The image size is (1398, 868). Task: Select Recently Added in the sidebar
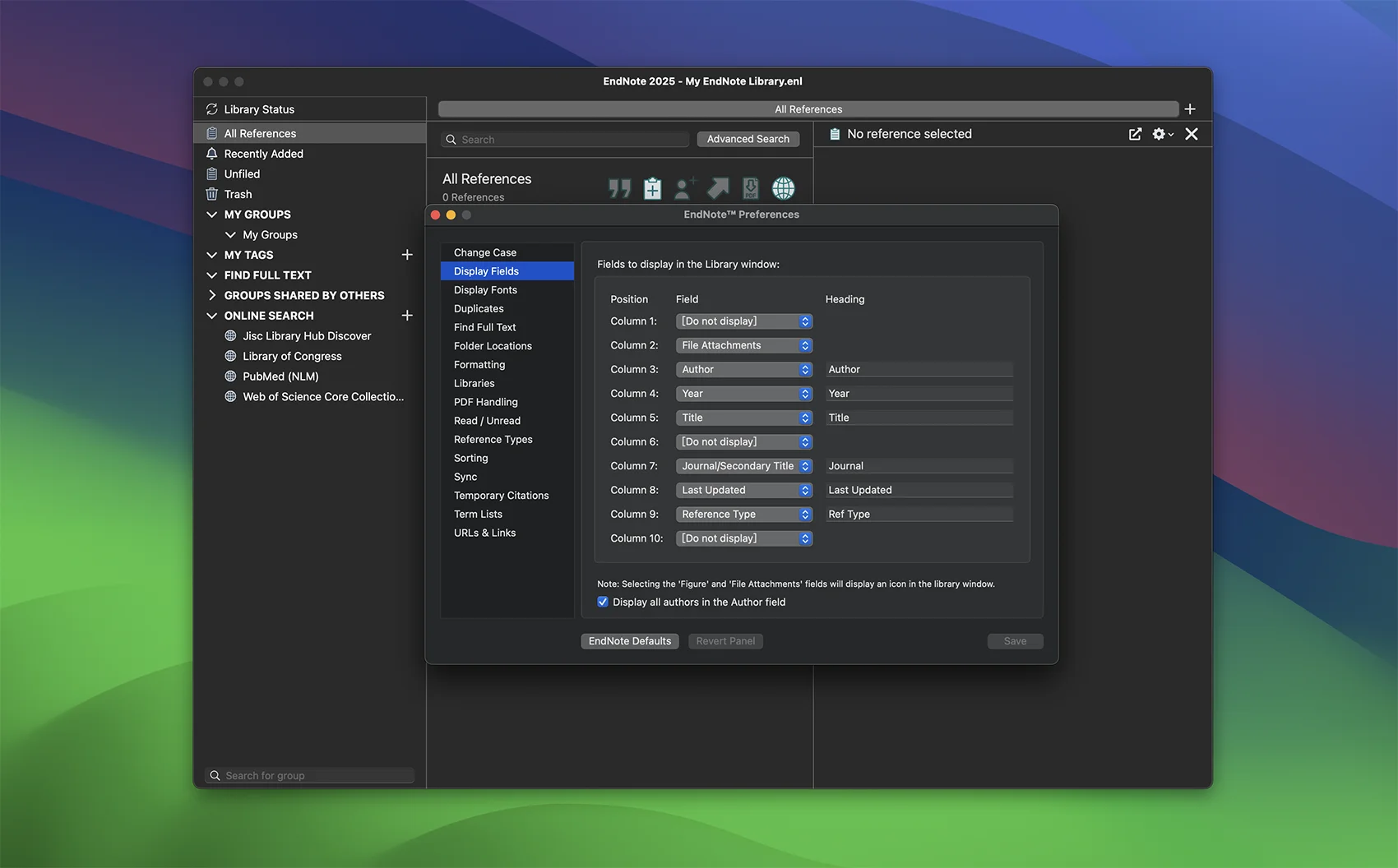point(310,154)
